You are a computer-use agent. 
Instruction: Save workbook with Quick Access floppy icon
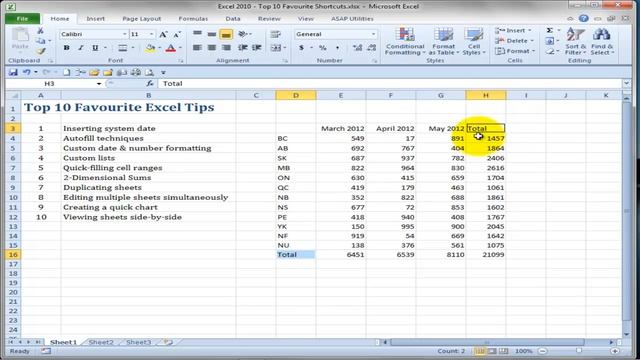pyautogui.click(x=13, y=72)
